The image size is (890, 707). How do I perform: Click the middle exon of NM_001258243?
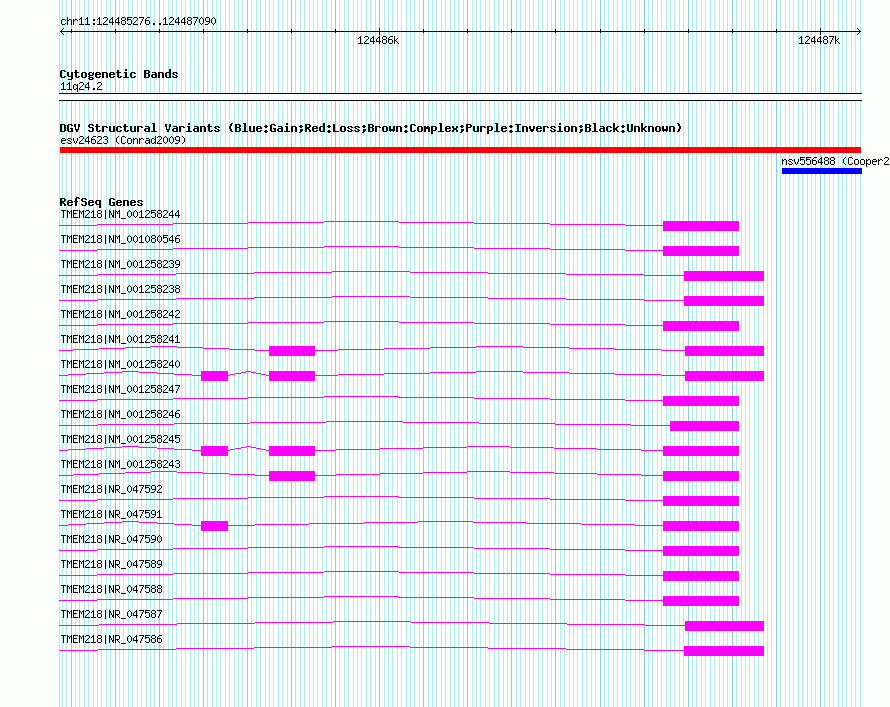click(x=292, y=475)
